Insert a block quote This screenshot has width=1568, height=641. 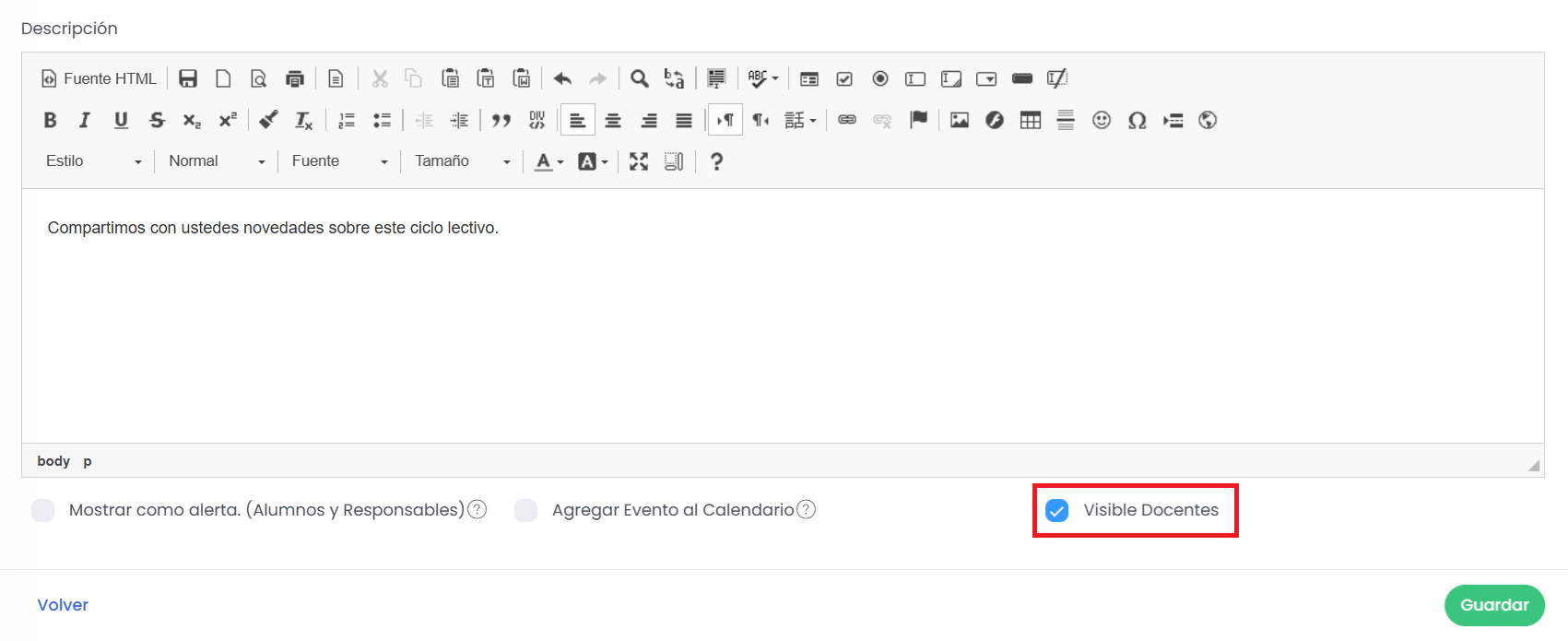tap(501, 120)
